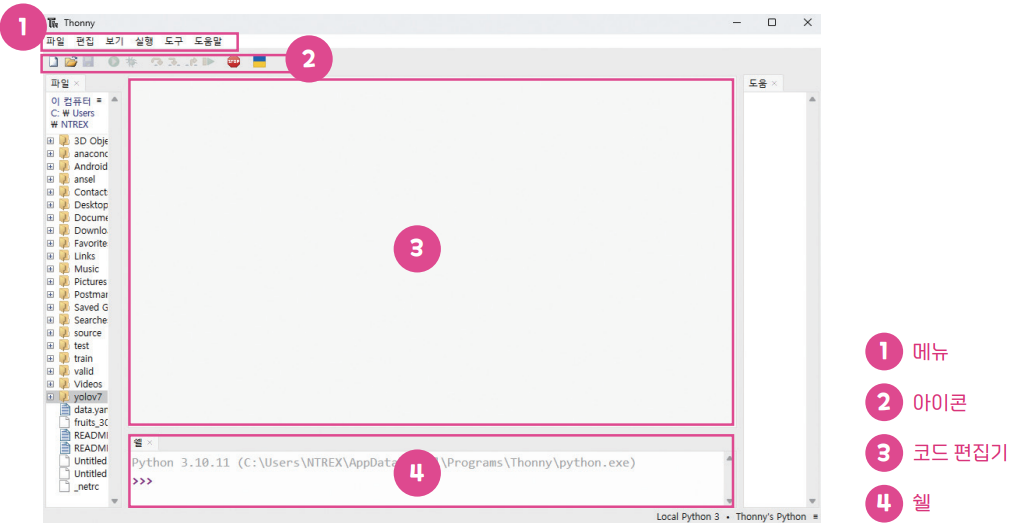The width and height of the screenshot is (1013, 528).
Task: Expand the anaconda folder node
Action: 50,154
